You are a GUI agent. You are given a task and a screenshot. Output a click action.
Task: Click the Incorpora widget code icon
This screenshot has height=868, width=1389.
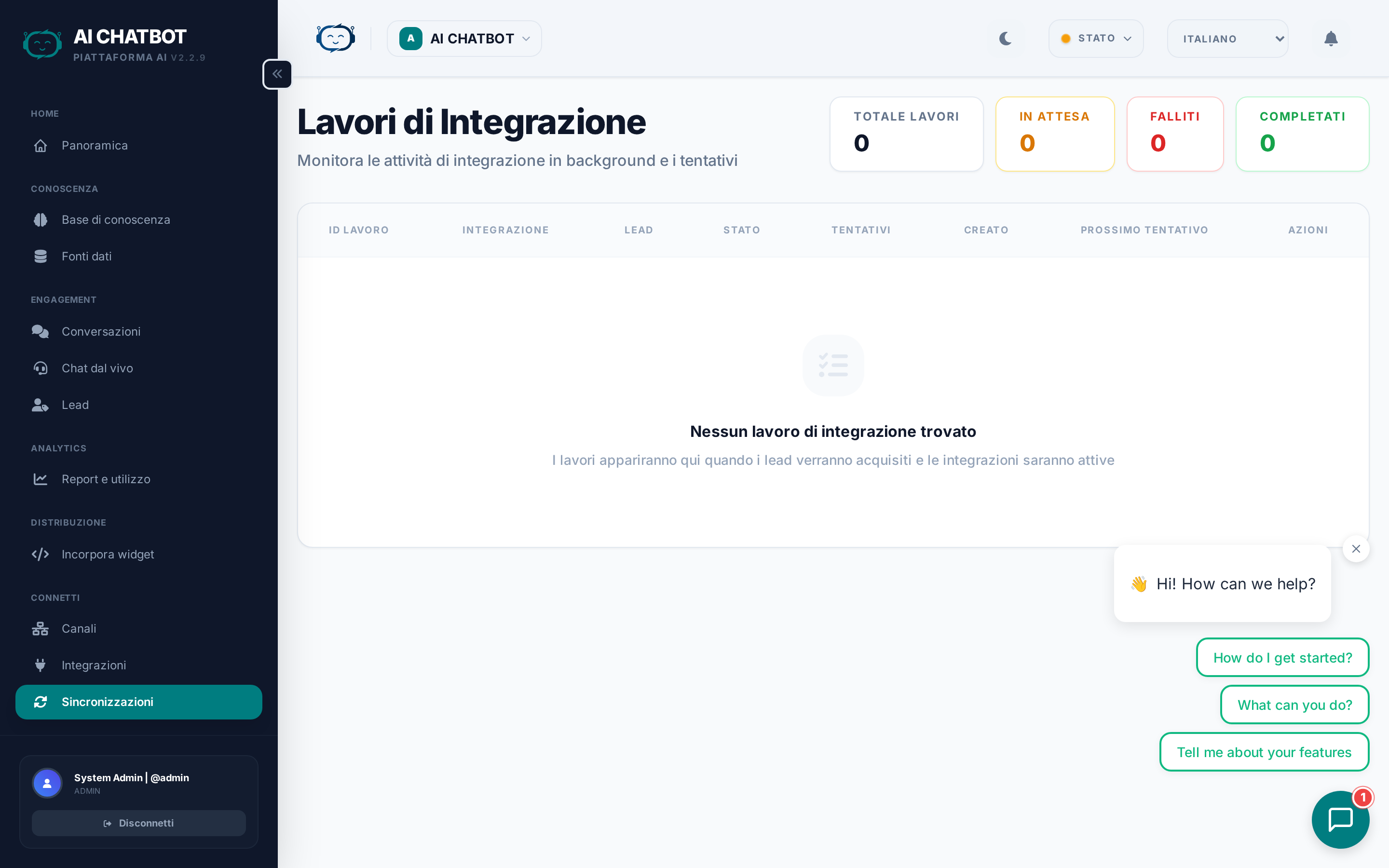pos(40,554)
